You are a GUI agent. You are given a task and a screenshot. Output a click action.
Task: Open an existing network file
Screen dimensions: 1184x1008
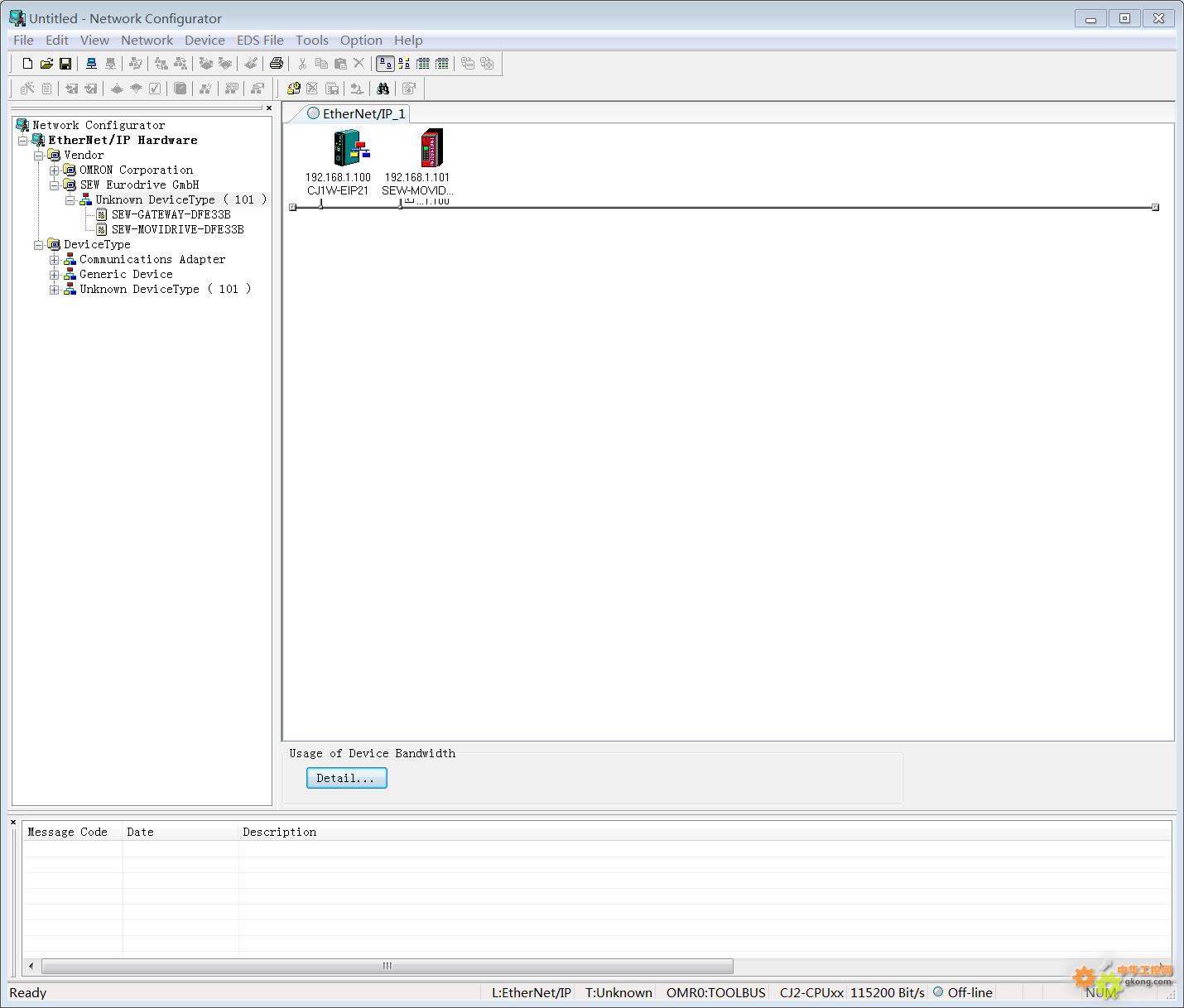(x=46, y=64)
